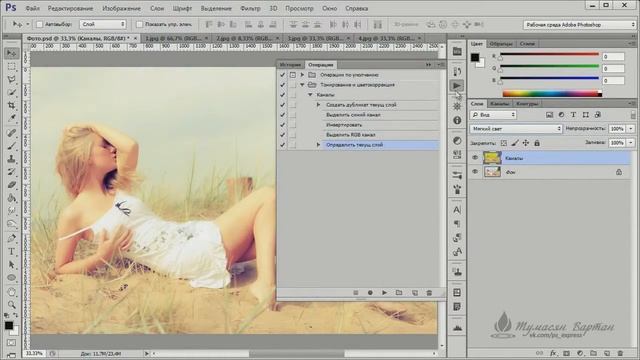Create a new action set folder icon
The height and width of the screenshot is (360, 640).
coord(399,293)
